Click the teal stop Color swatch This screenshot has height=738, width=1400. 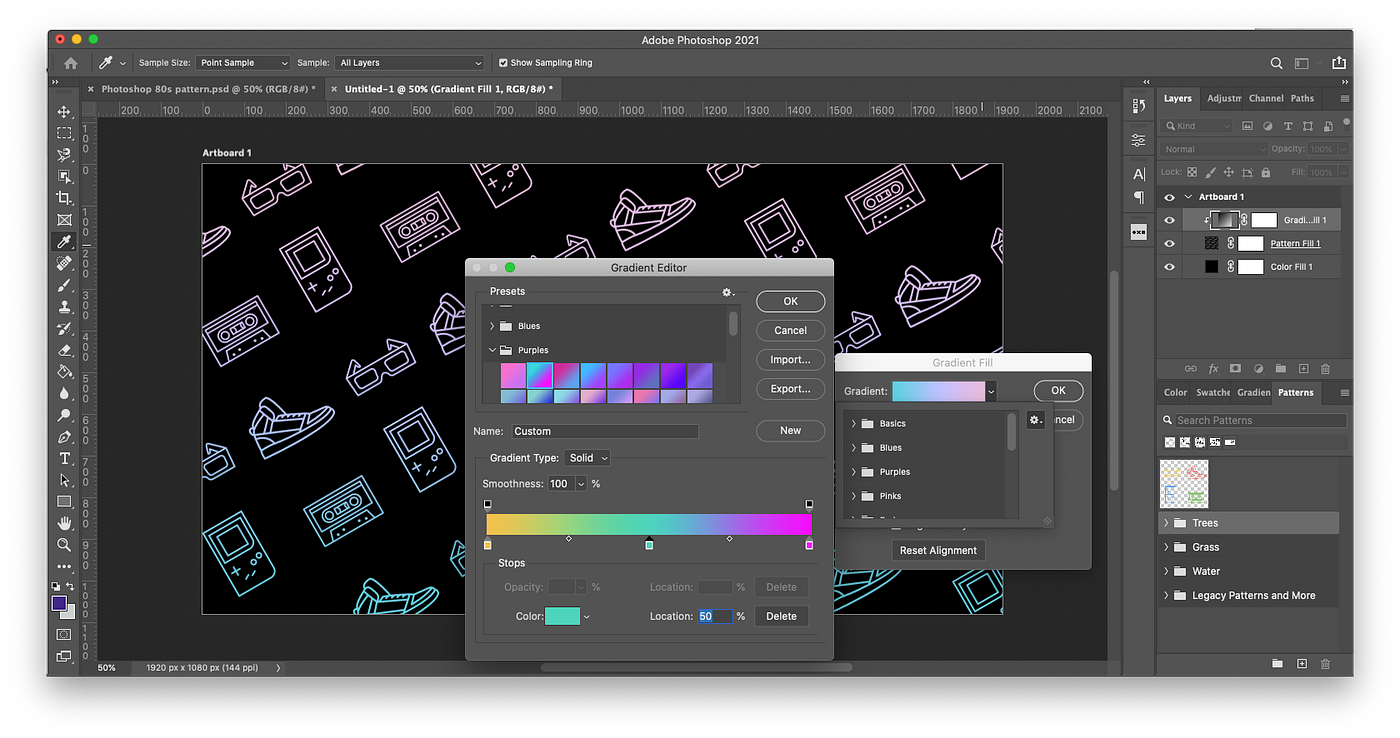[x=562, y=616]
